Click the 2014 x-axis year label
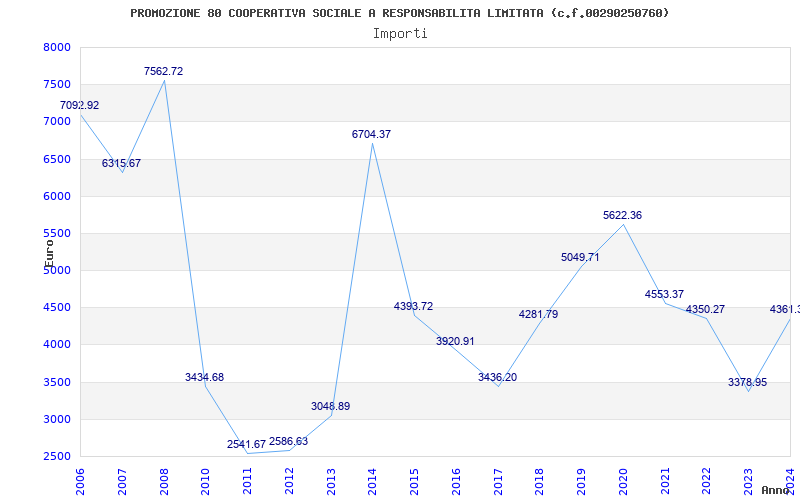The image size is (800, 500). tap(372, 482)
